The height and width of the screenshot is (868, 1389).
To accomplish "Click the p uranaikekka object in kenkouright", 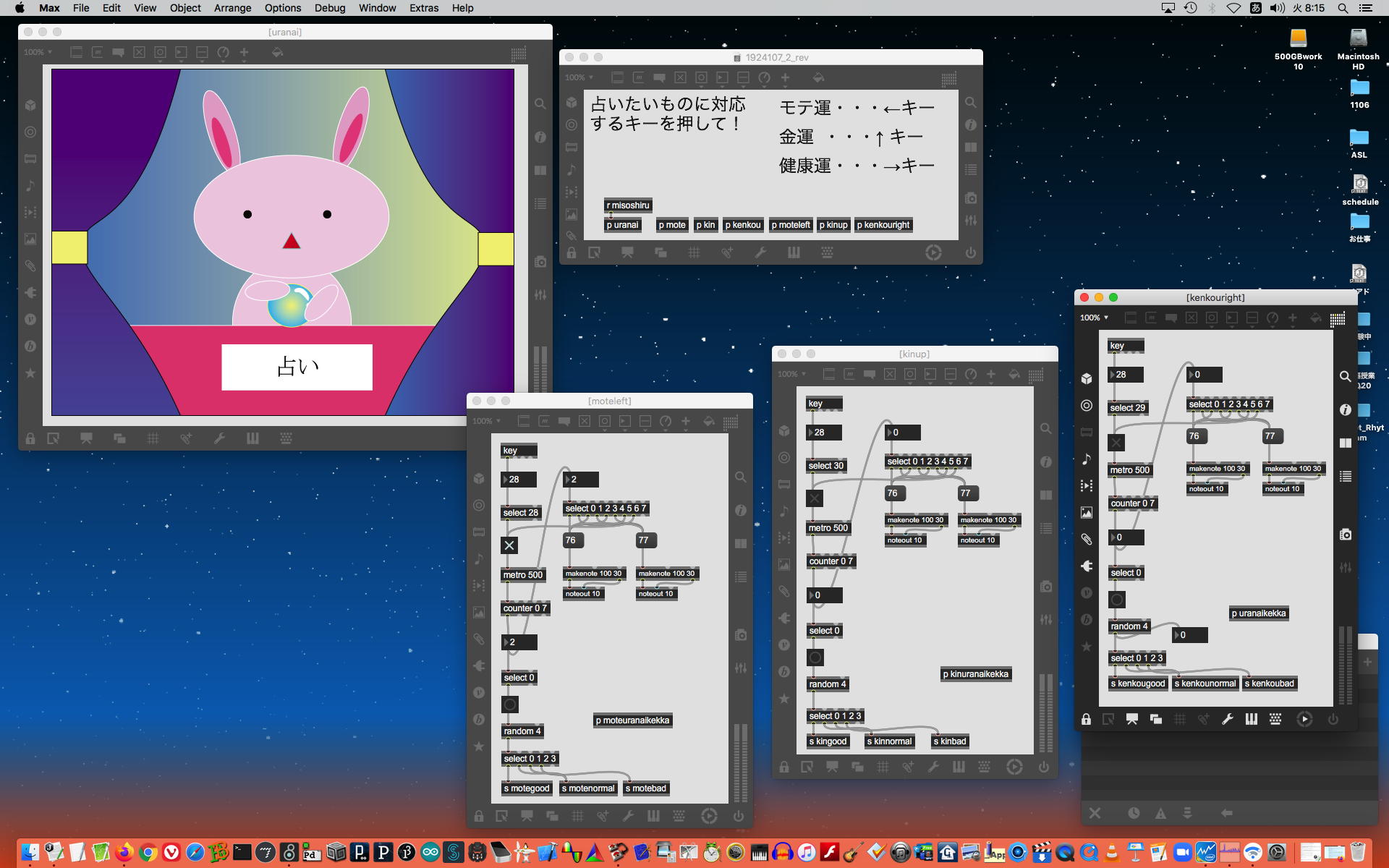I will tap(1259, 613).
